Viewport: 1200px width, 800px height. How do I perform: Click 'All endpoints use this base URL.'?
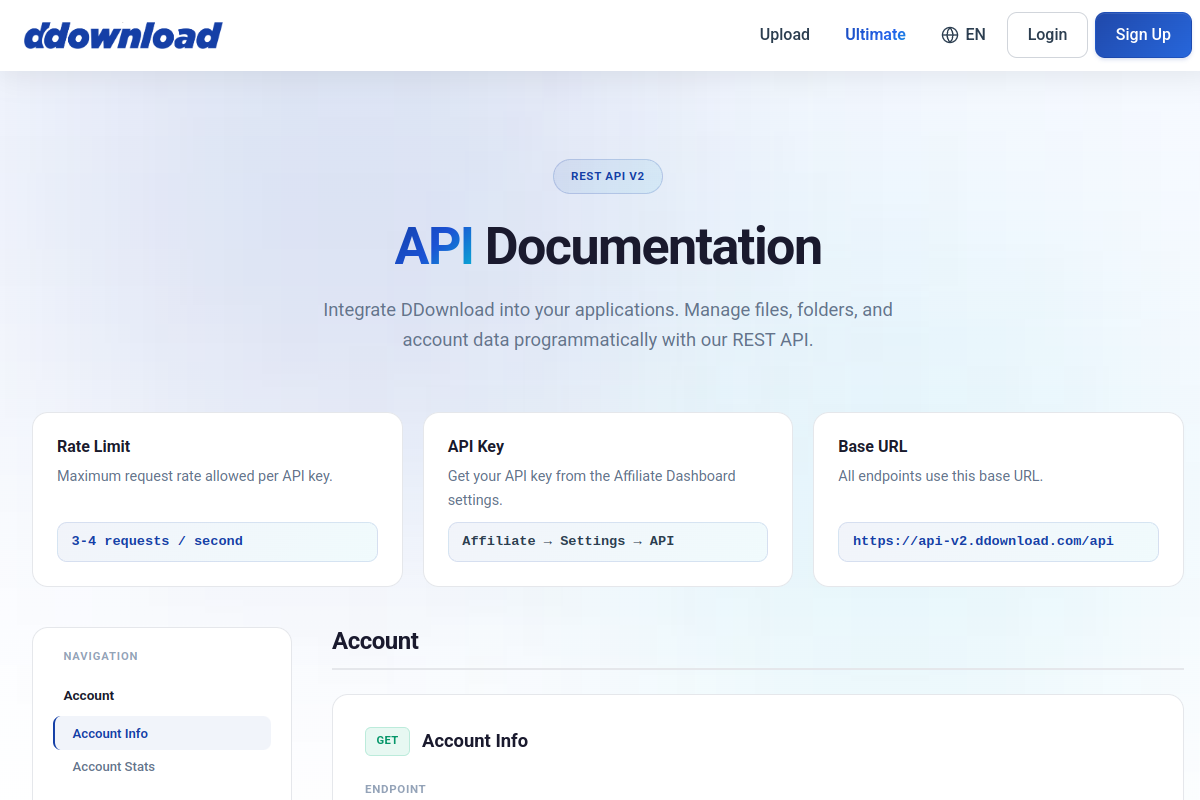click(x=941, y=476)
